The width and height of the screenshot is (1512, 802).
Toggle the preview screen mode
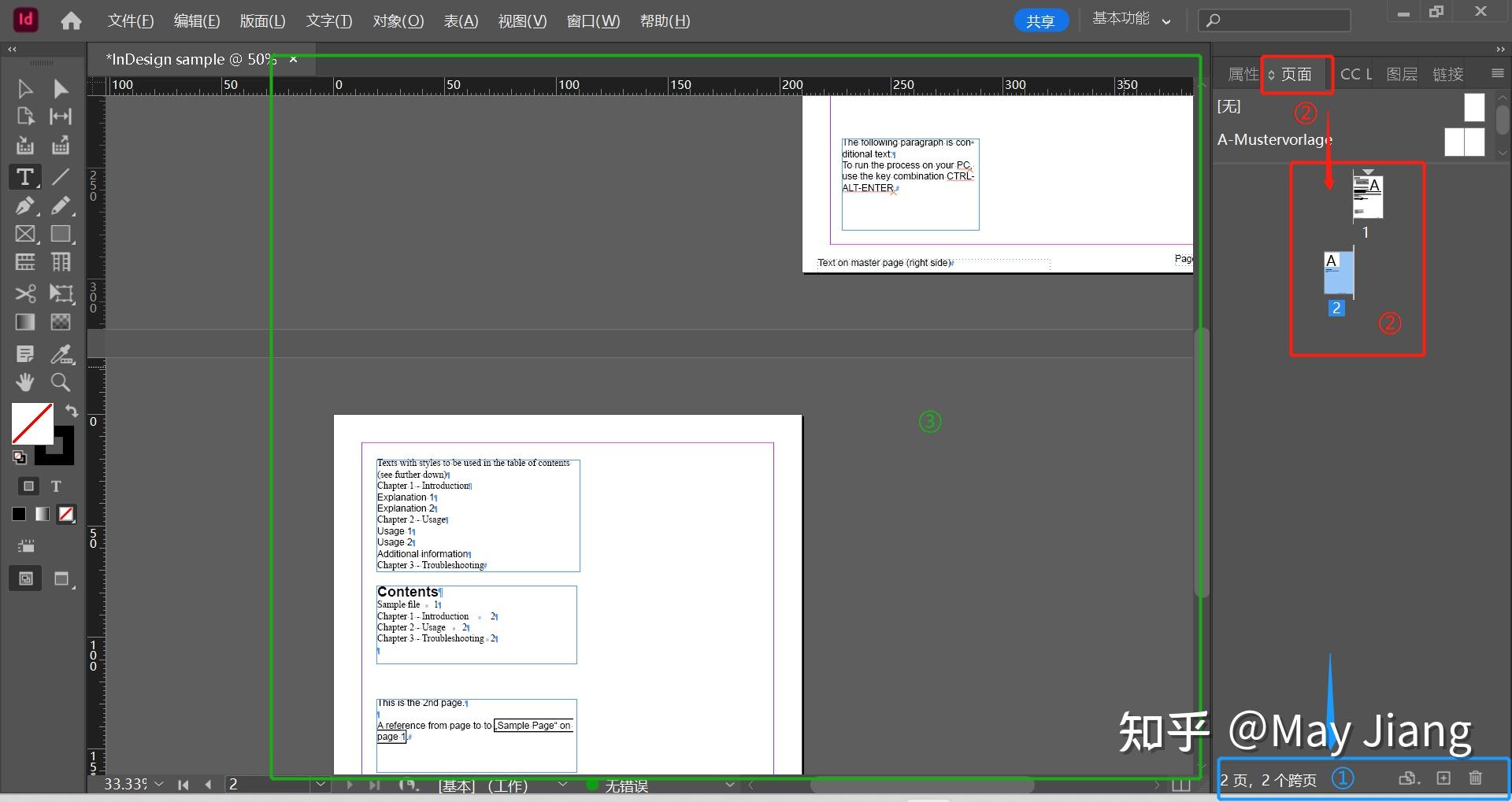(61, 578)
